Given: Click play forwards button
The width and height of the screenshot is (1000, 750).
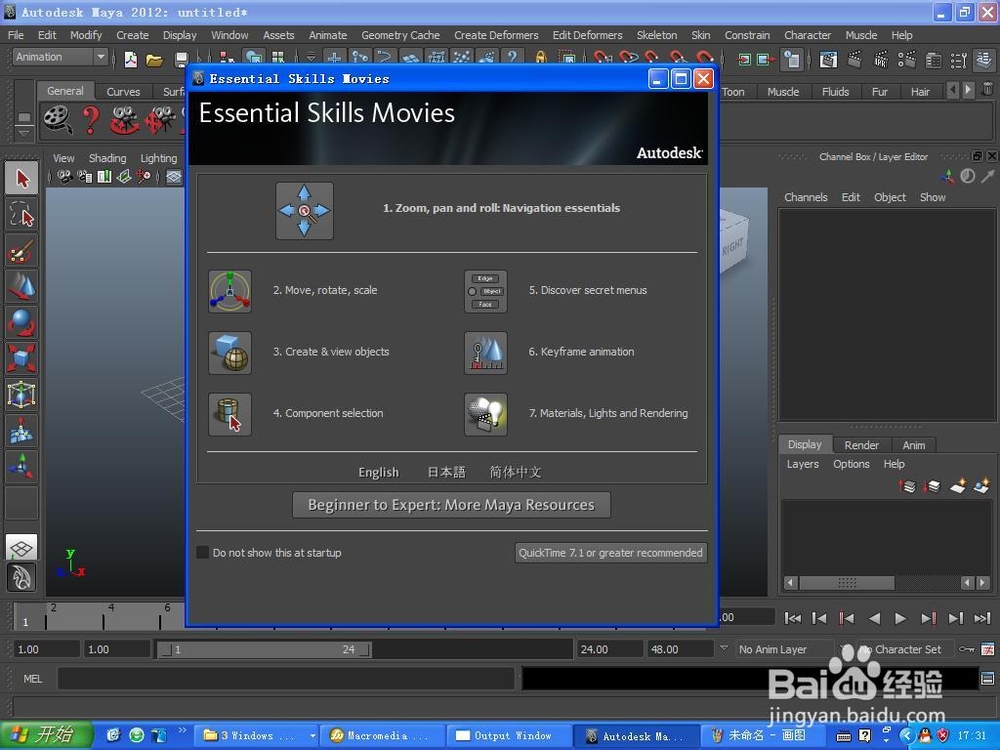Looking at the screenshot, I should pos(900,618).
